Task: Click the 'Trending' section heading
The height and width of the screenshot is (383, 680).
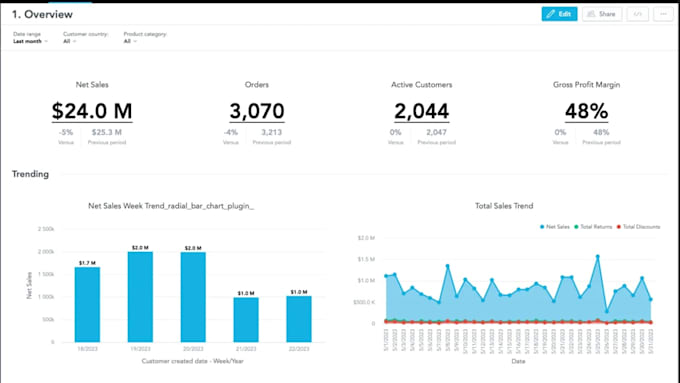Action: (x=30, y=174)
